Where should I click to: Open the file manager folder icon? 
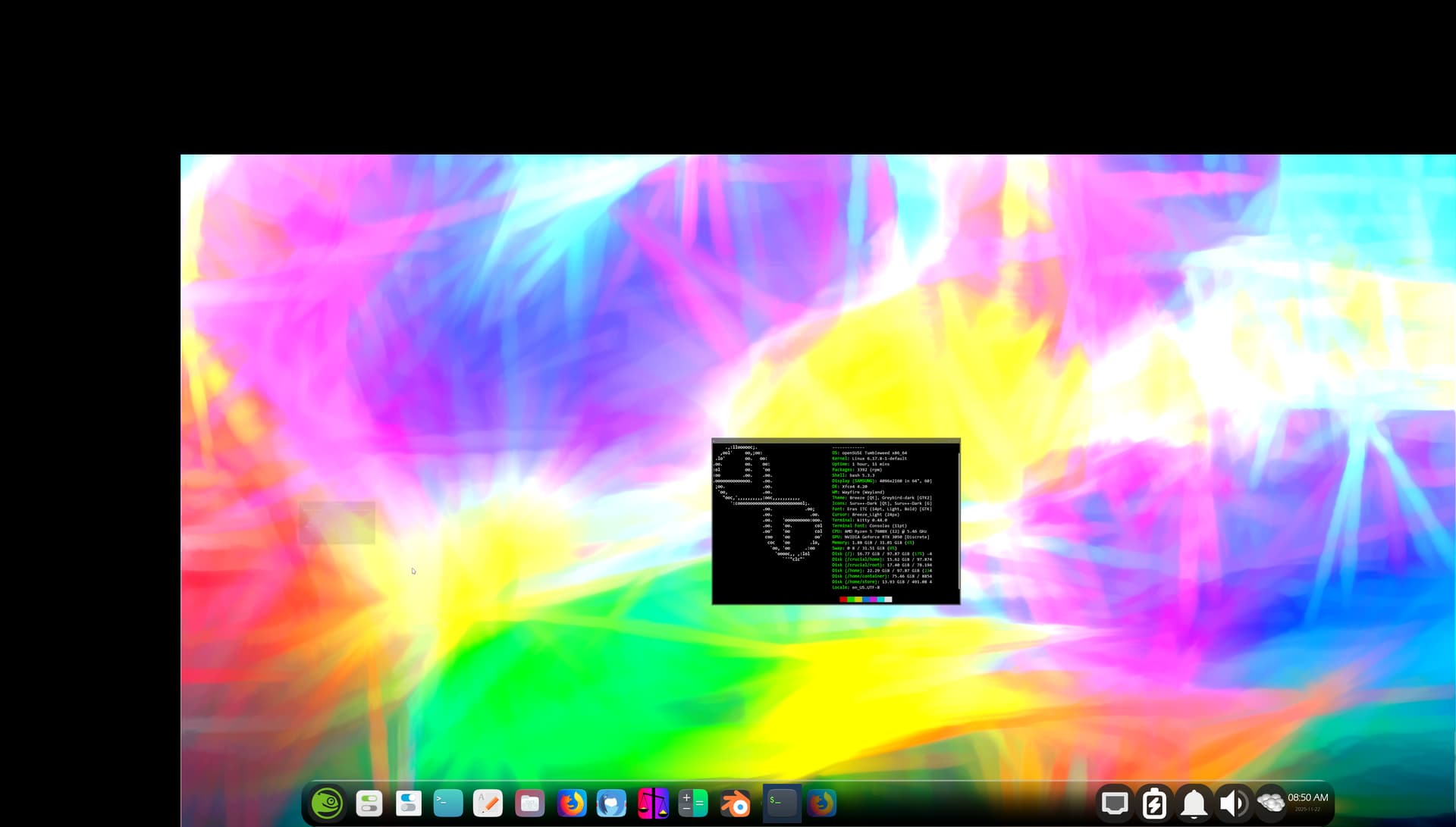529,803
